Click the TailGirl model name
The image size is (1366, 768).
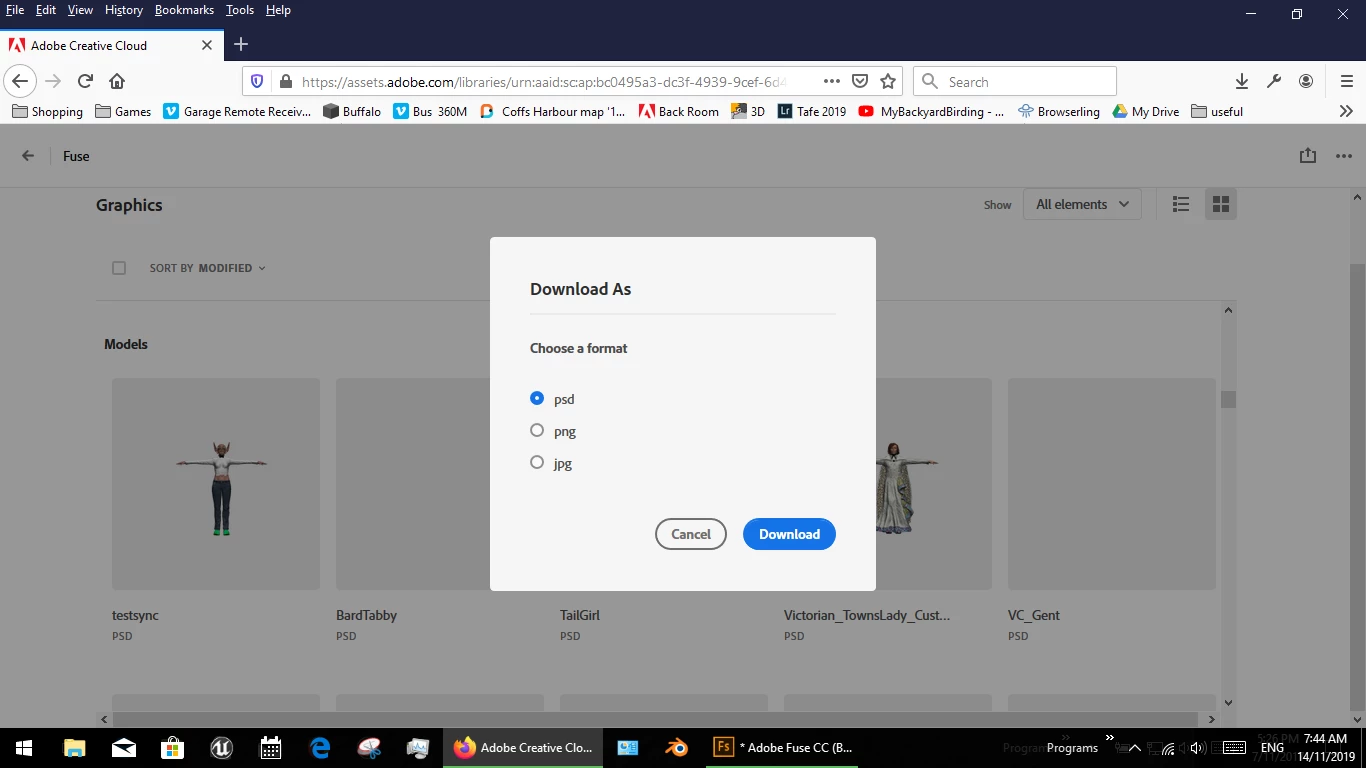pos(580,615)
